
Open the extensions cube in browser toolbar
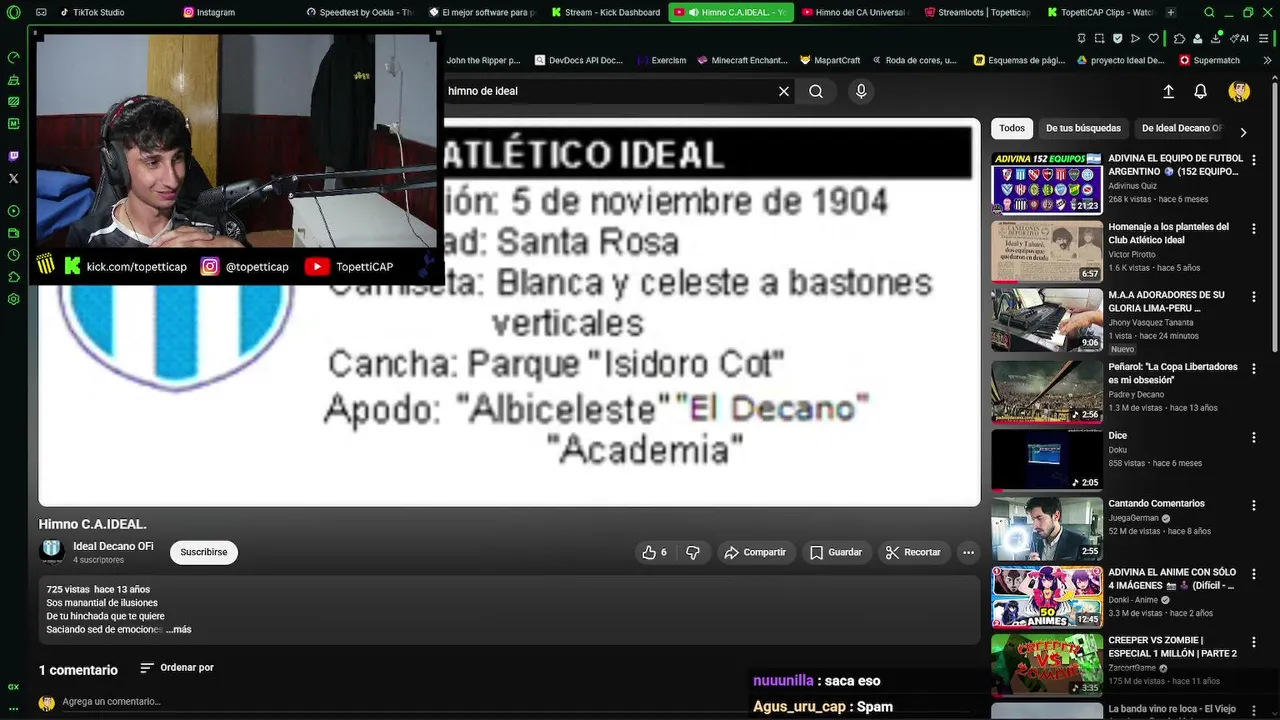click(1180, 38)
